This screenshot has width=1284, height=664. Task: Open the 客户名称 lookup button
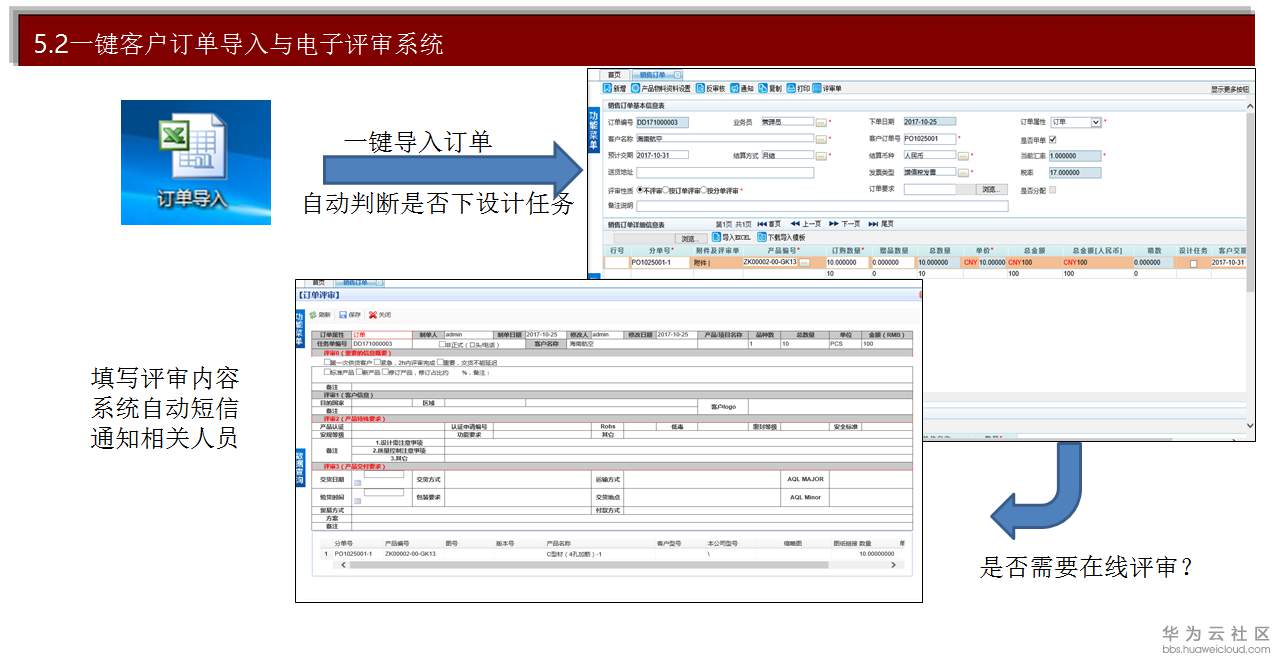pyautogui.click(x=821, y=139)
